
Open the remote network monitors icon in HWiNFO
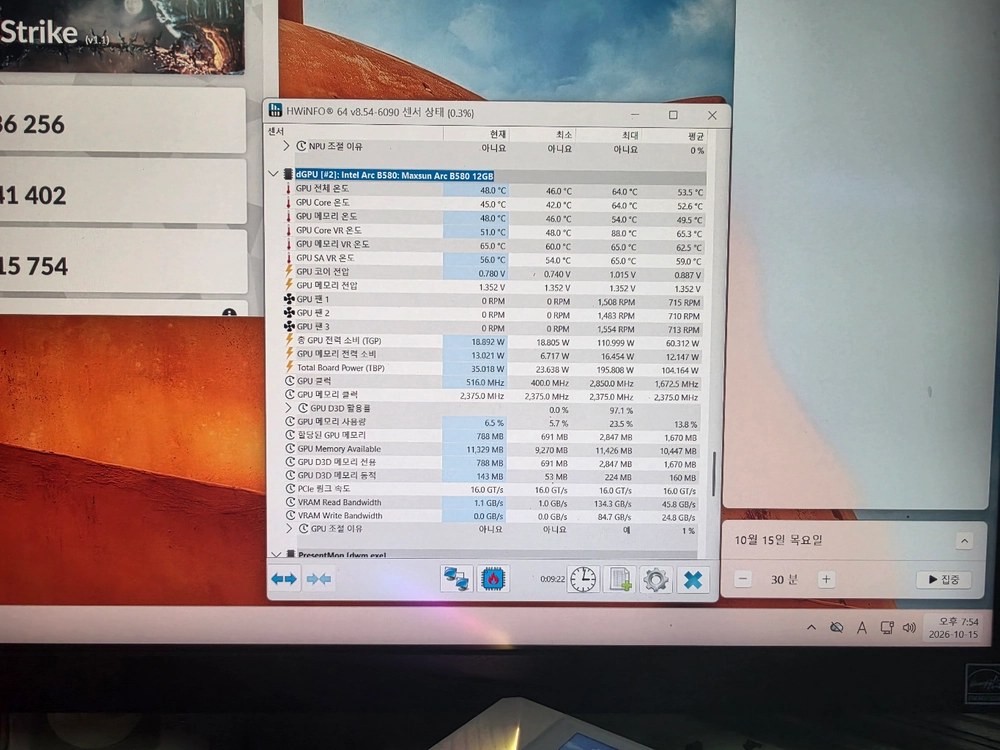457,579
